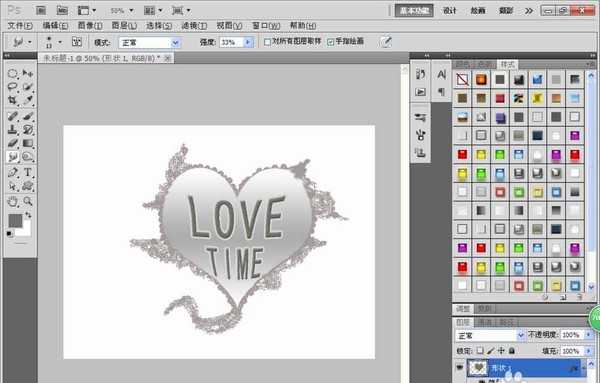Toggle lock image pixels brush icon
This screenshot has height=383, width=600.
(x=491, y=350)
